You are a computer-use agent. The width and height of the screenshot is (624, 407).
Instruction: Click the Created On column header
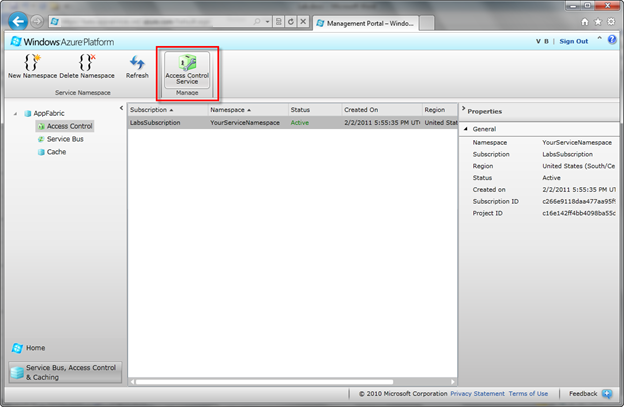tap(382, 110)
